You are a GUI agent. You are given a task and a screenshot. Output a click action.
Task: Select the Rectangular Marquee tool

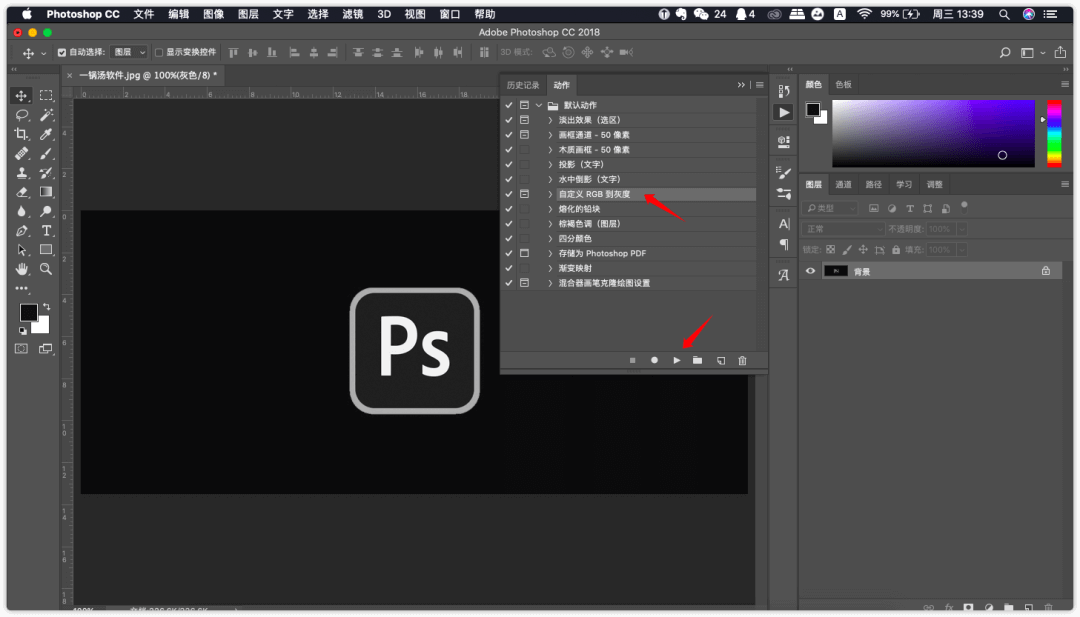(x=46, y=96)
